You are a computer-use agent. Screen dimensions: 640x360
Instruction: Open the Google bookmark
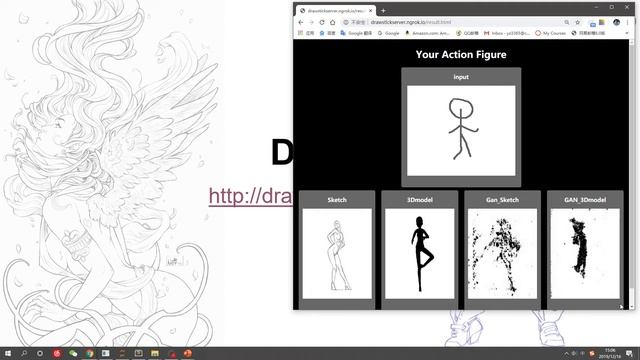pyautogui.click(x=389, y=33)
